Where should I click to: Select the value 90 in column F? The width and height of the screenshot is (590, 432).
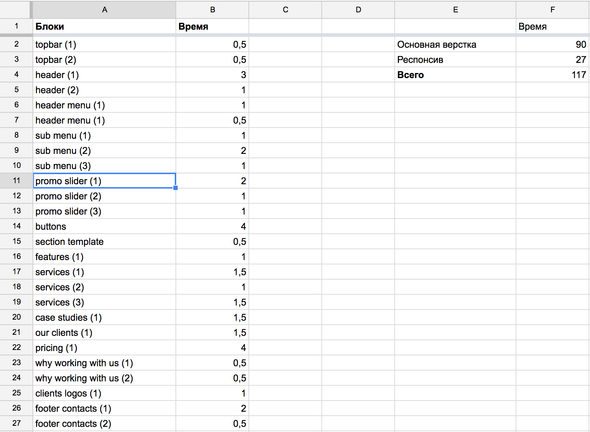(553, 44)
